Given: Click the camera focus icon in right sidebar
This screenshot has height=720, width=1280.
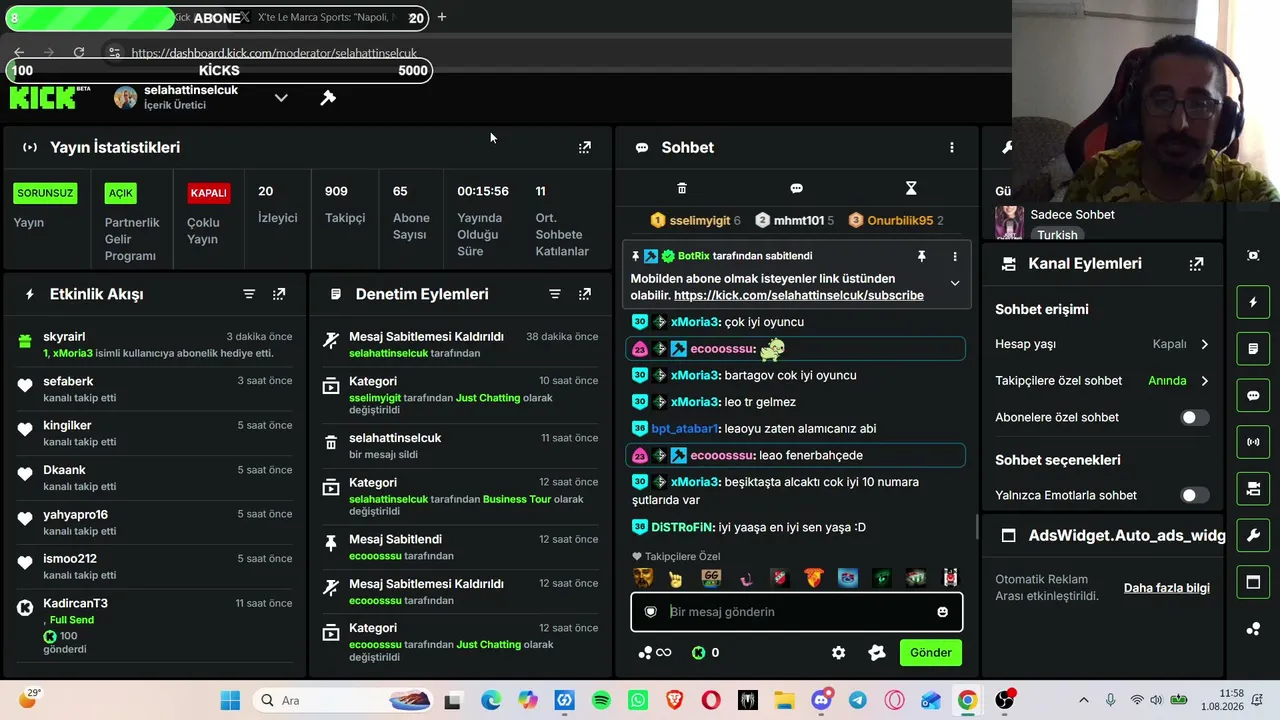Looking at the screenshot, I should [1253, 255].
